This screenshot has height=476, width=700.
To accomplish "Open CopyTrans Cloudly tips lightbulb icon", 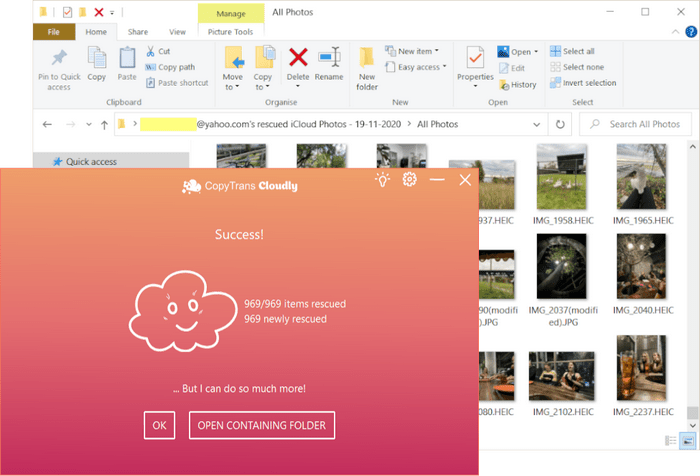I will pos(383,180).
